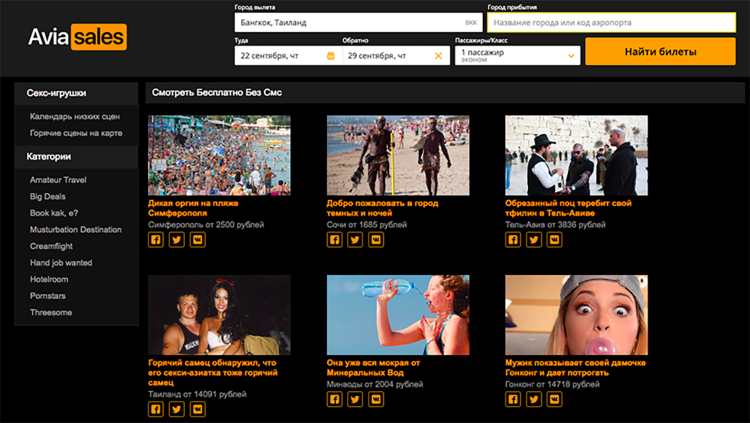Open the Добро пожаловать в город title link
This screenshot has height=423, width=750.
(x=382, y=208)
